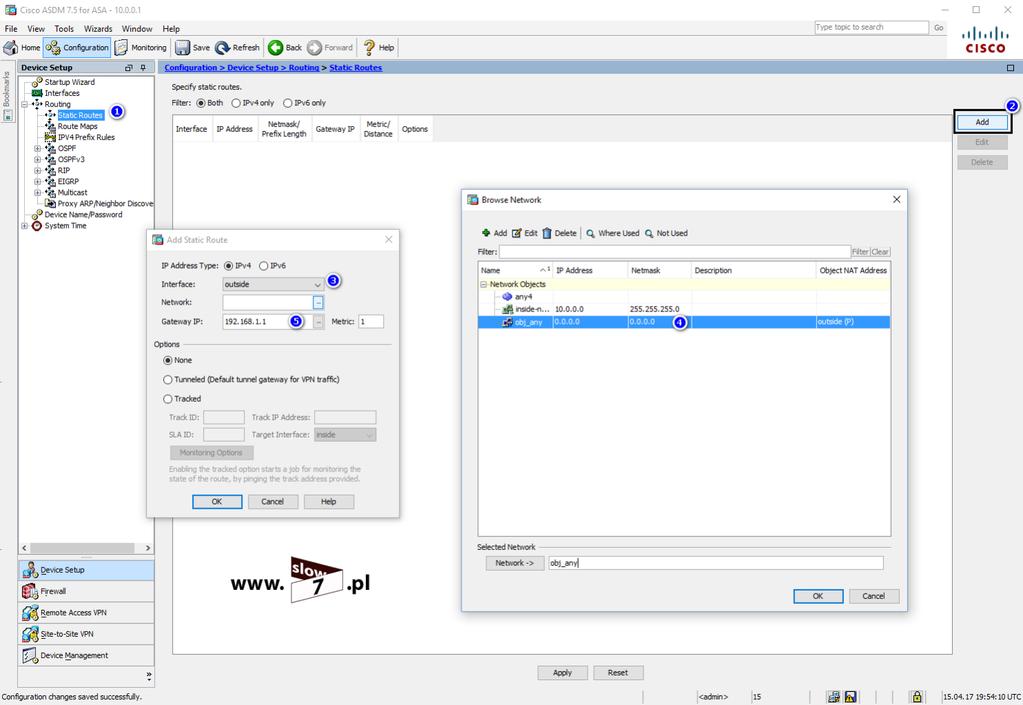Click the Apply button
Screen dimensions: 1023x705
[562, 672]
